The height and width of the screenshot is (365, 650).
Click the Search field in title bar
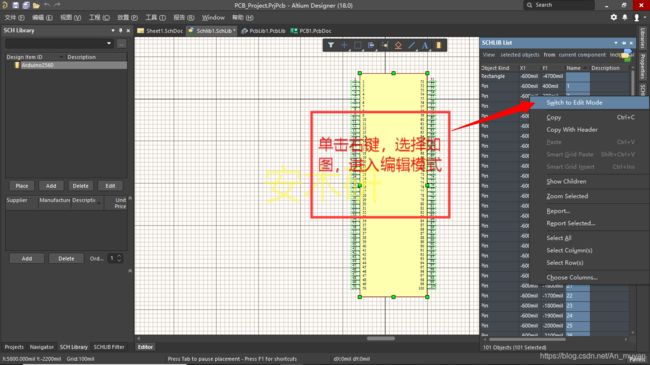[559, 5]
